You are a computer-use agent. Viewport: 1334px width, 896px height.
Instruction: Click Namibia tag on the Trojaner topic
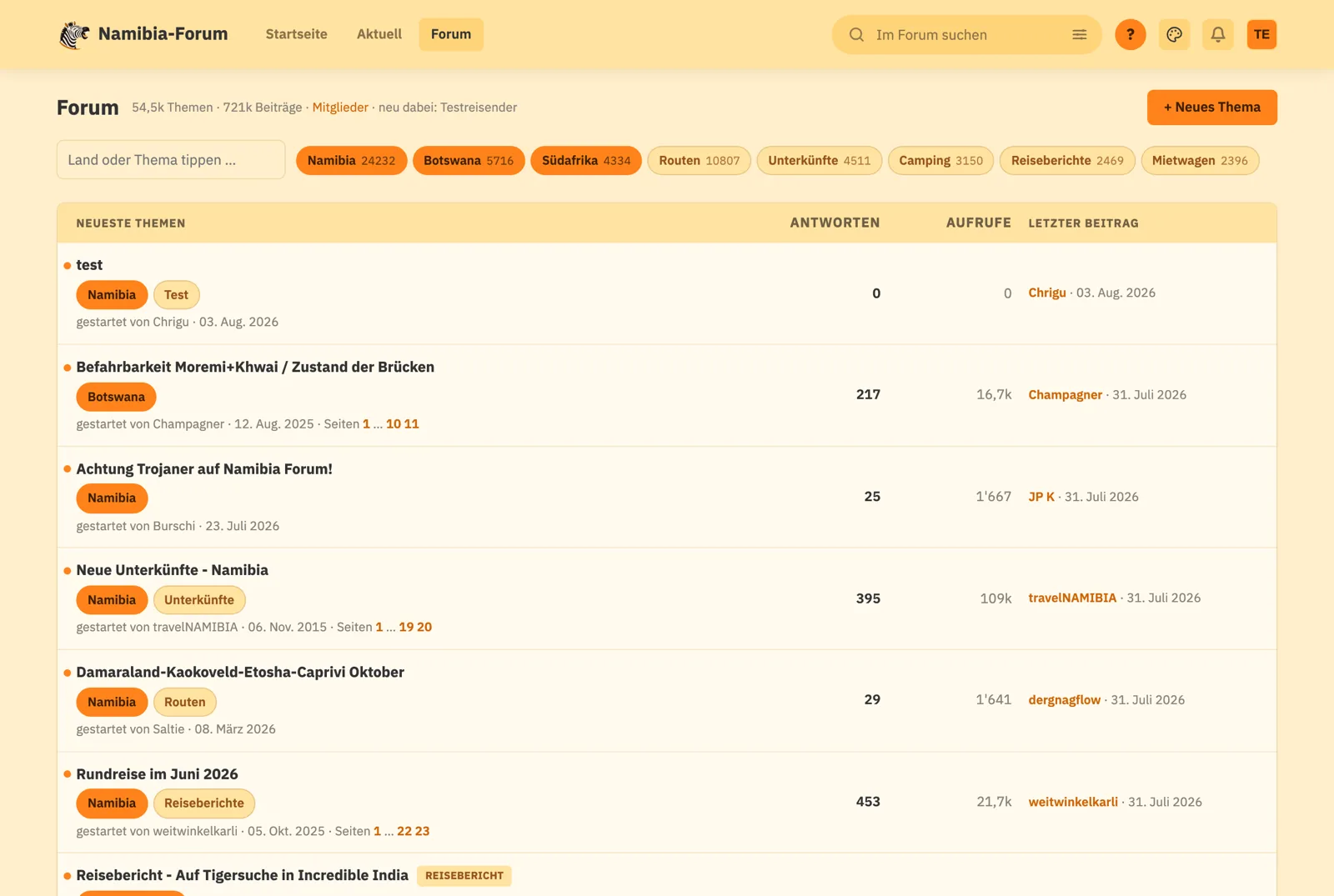tap(112, 498)
